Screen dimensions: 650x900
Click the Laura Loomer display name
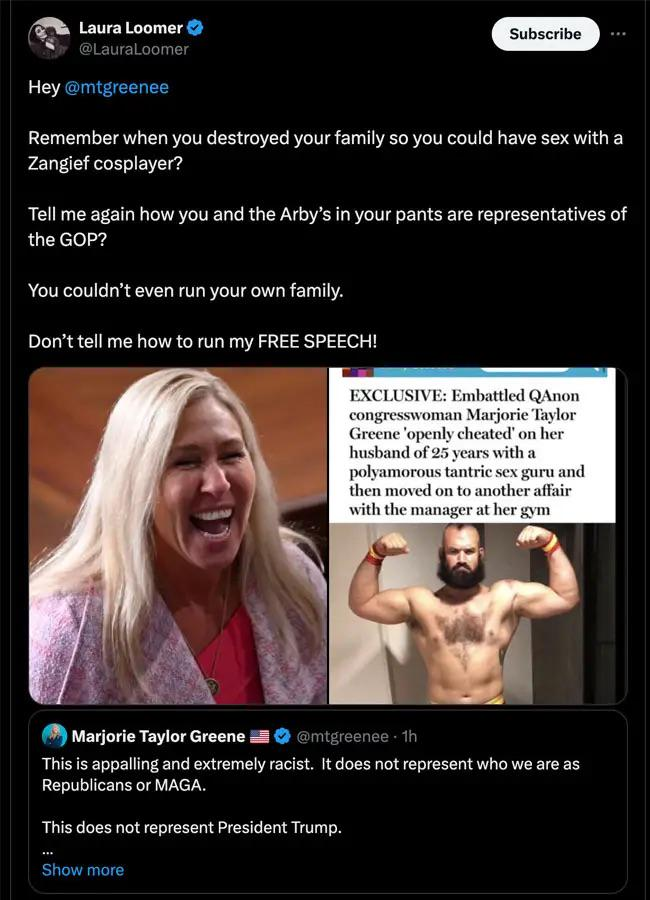point(130,28)
